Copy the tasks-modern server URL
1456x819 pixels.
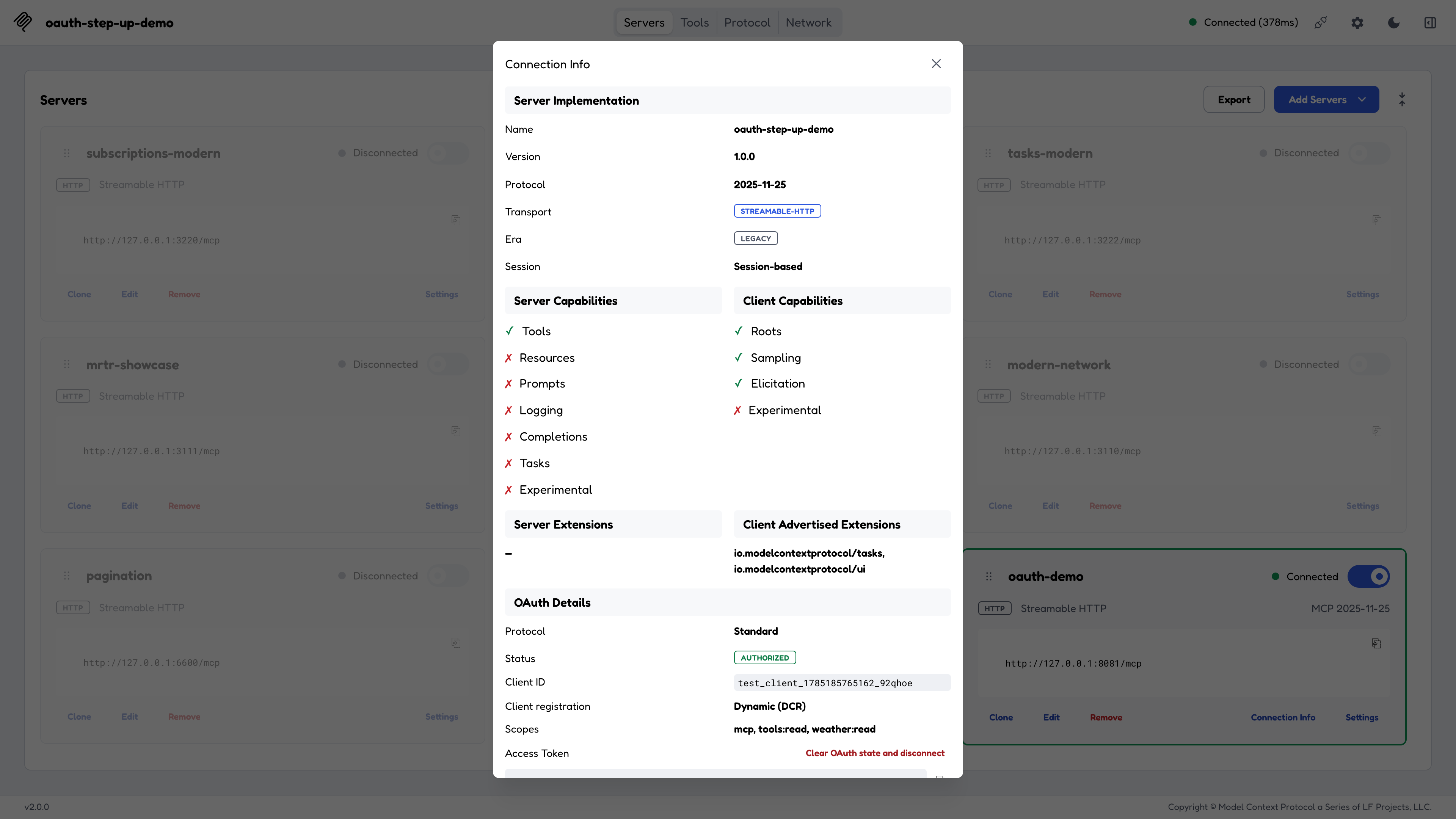[1377, 220]
